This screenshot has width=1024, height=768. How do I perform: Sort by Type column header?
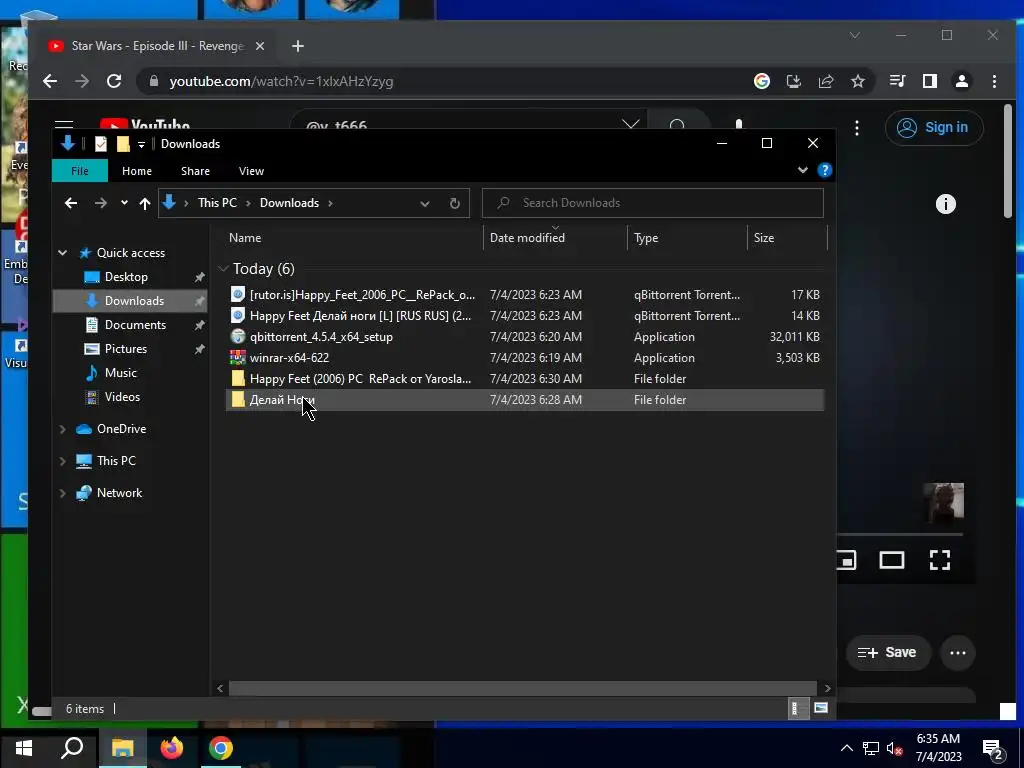click(x=687, y=238)
